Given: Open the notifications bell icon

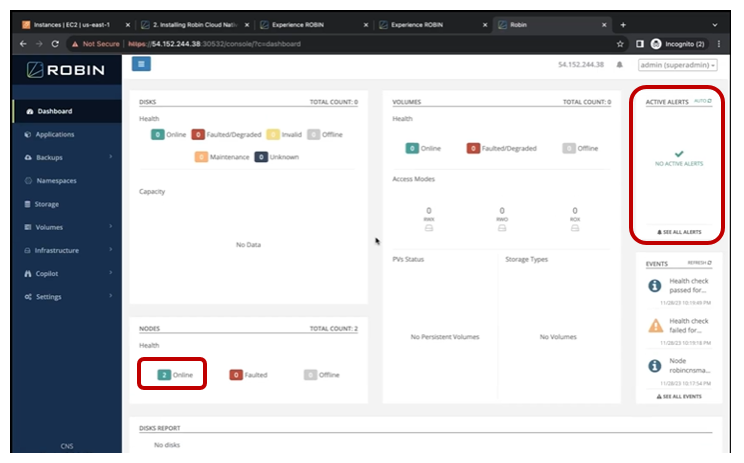Looking at the screenshot, I should click(x=619, y=65).
